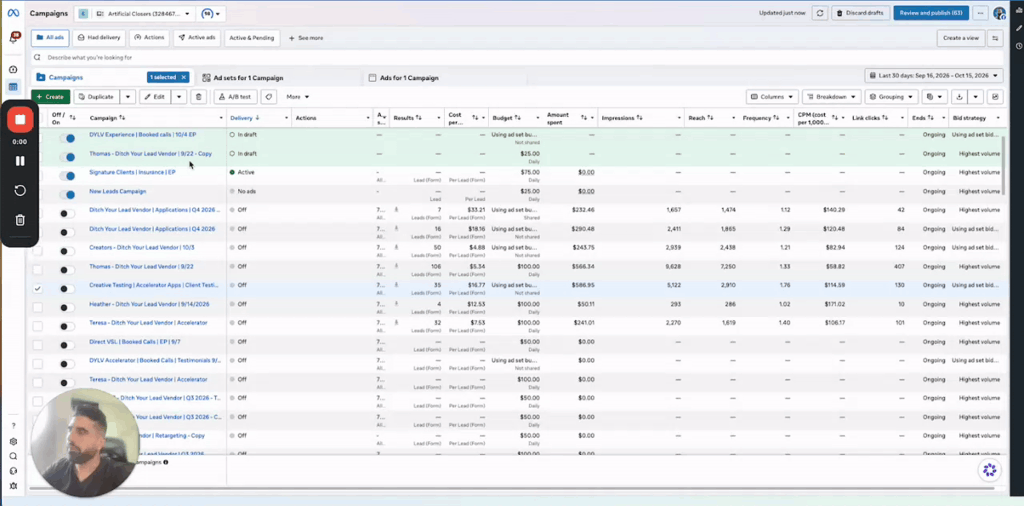The width and height of the screenshot is (1024, 506).
Task: Check the Heather Ditch Your Lead Vendor checkbox
Action: (x=38, y=308)
